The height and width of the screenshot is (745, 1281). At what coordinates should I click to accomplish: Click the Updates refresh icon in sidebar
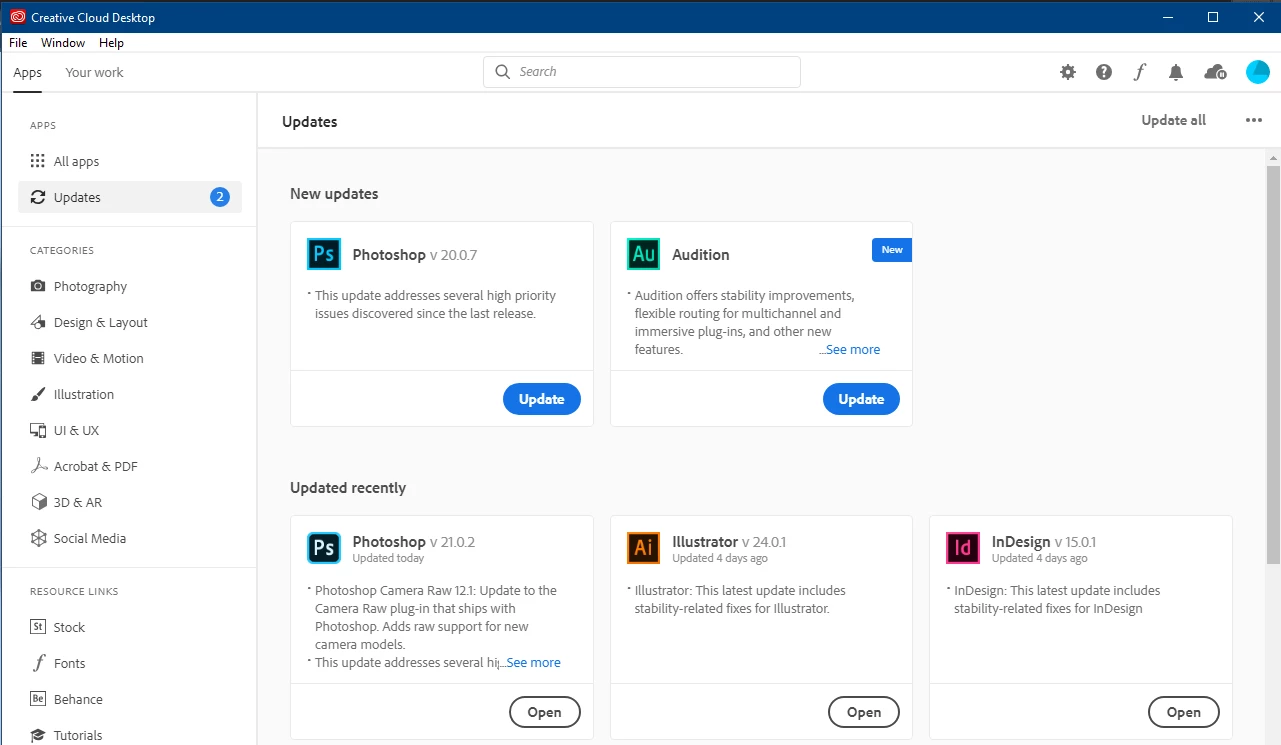(38, 197)
